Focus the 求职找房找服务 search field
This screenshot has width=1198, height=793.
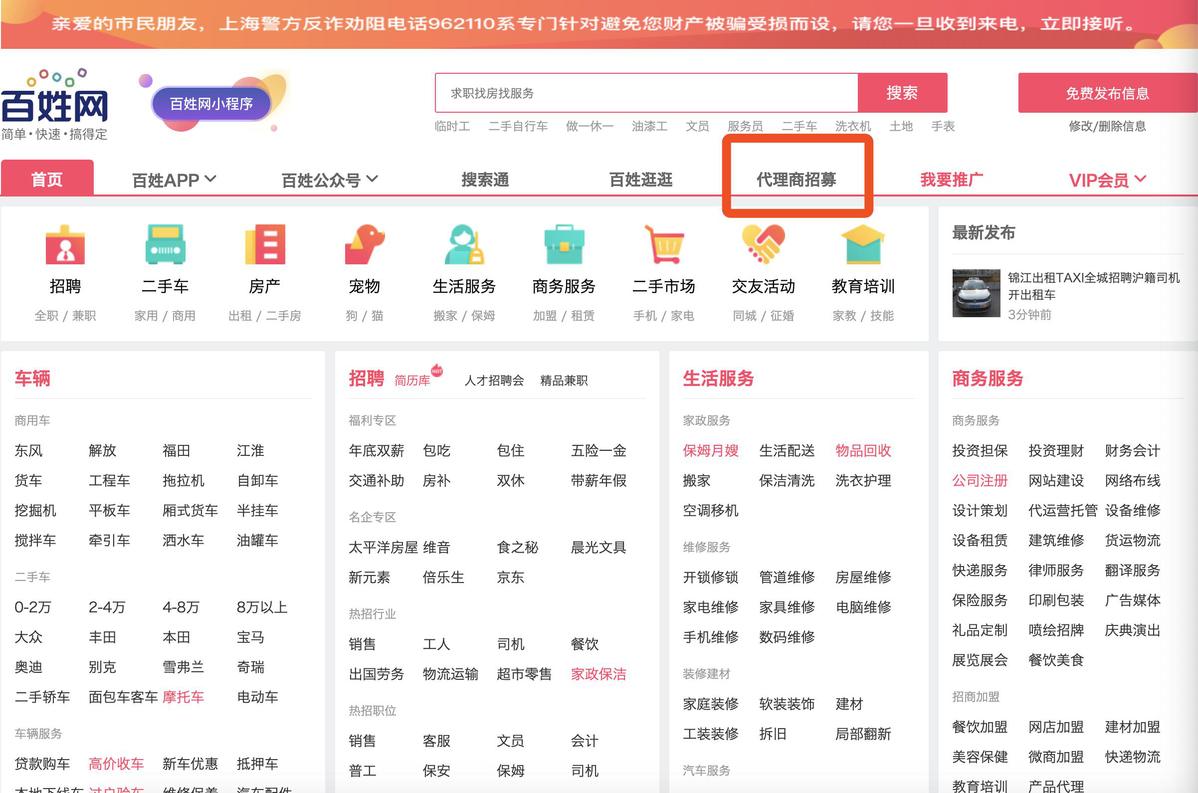646,93
